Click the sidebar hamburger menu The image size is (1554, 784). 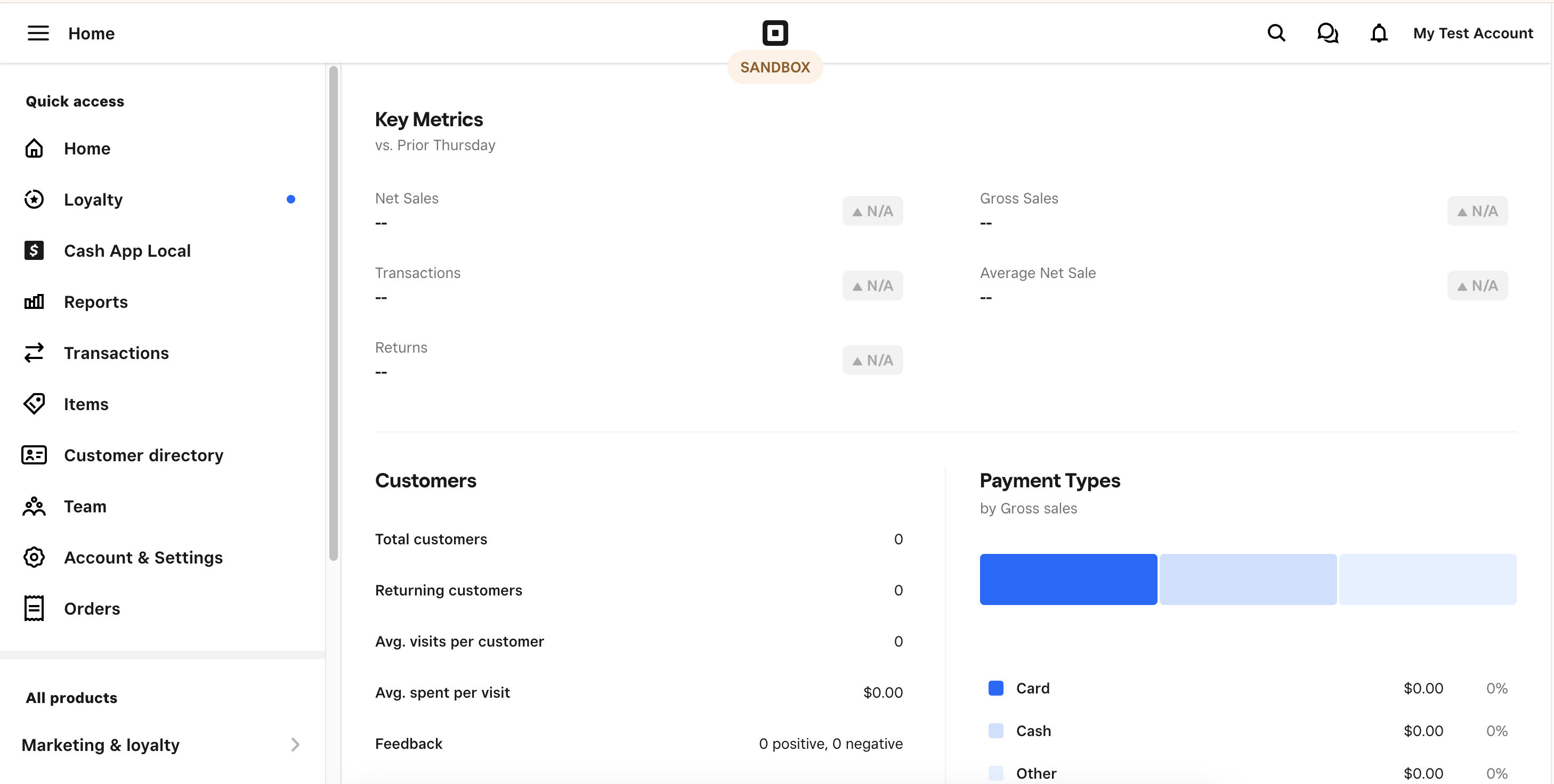pos(38,32)
